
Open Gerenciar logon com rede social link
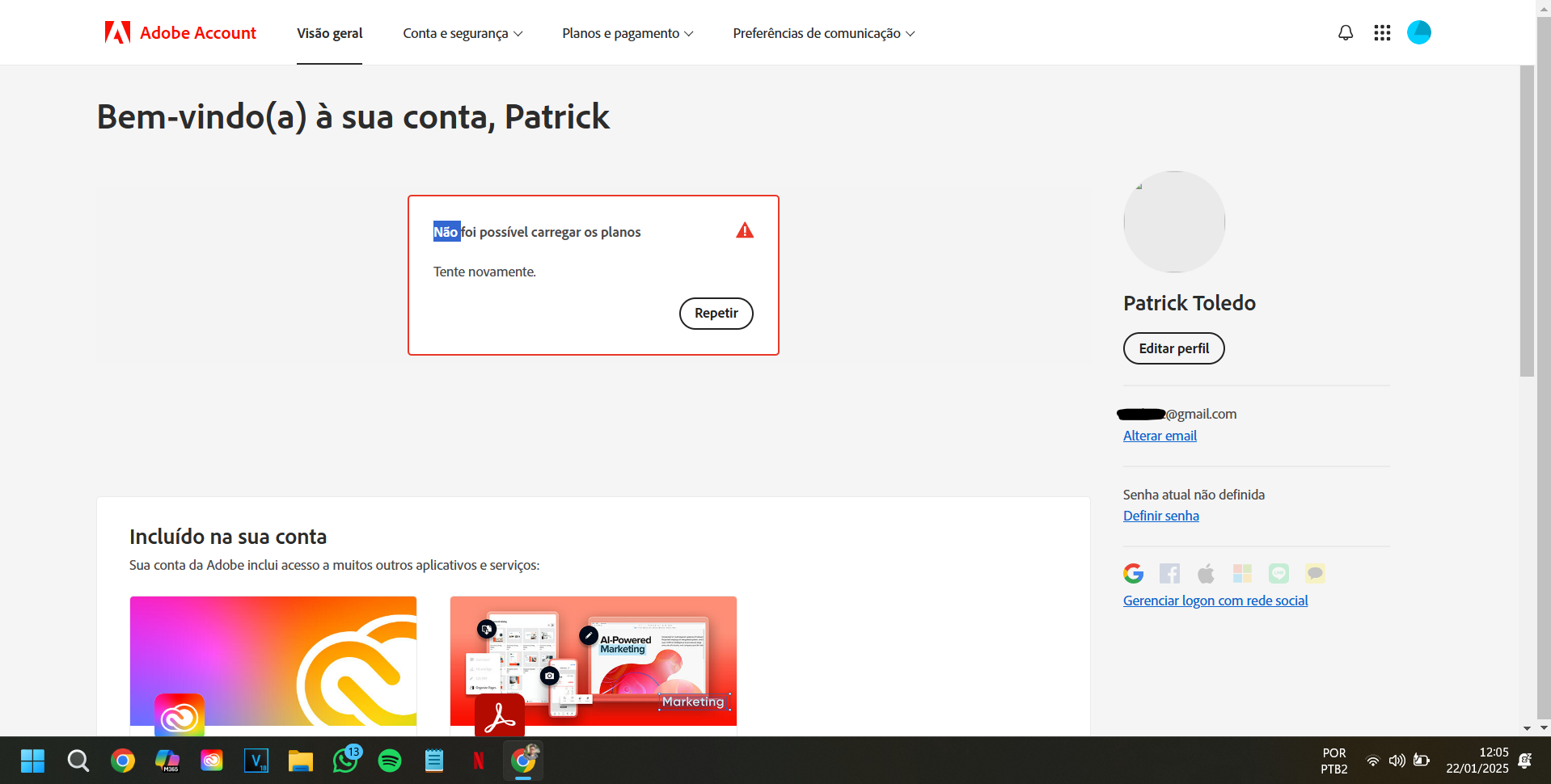[1215, 601]
